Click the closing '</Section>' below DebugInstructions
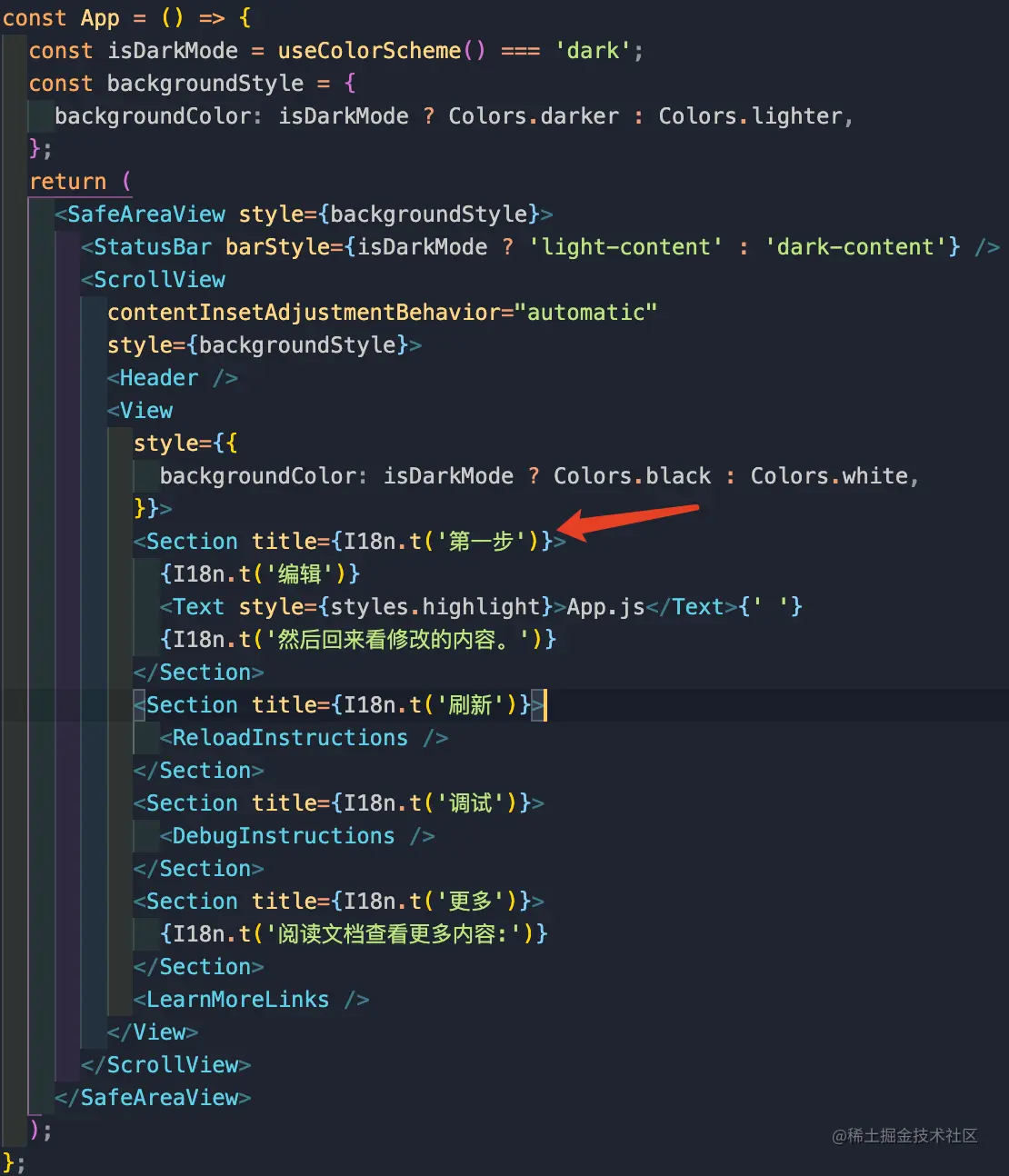This screenshot has height=1176, width=1009. click(199, 869)
